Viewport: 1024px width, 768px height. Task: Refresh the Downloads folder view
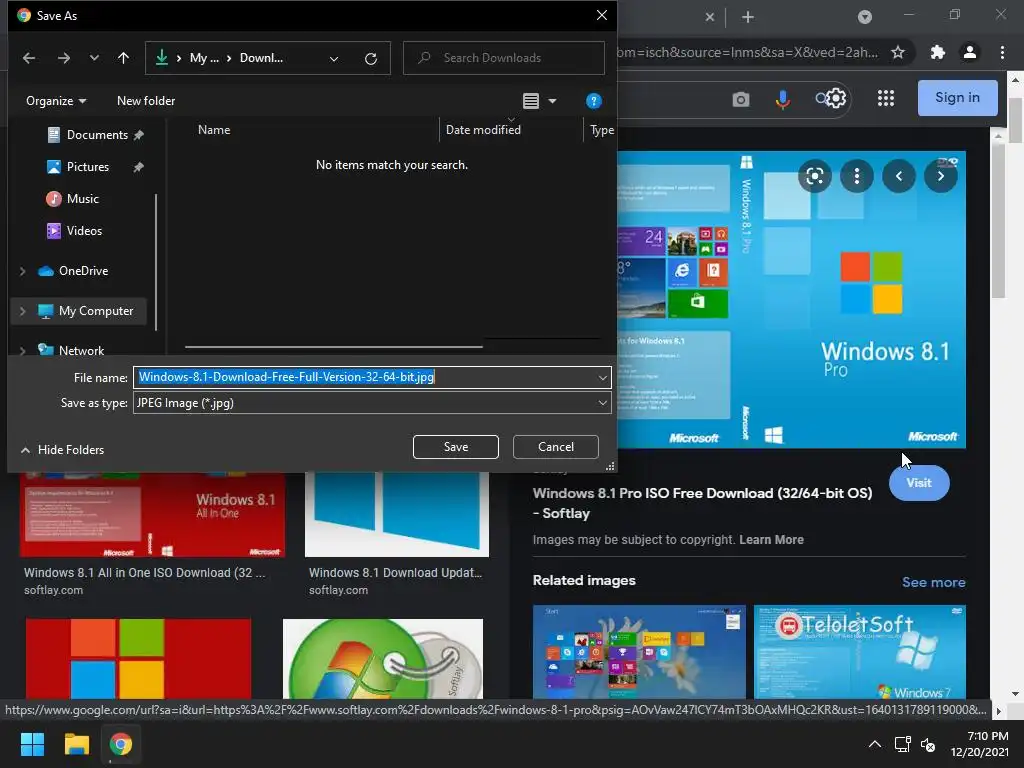tap(370, 59)
